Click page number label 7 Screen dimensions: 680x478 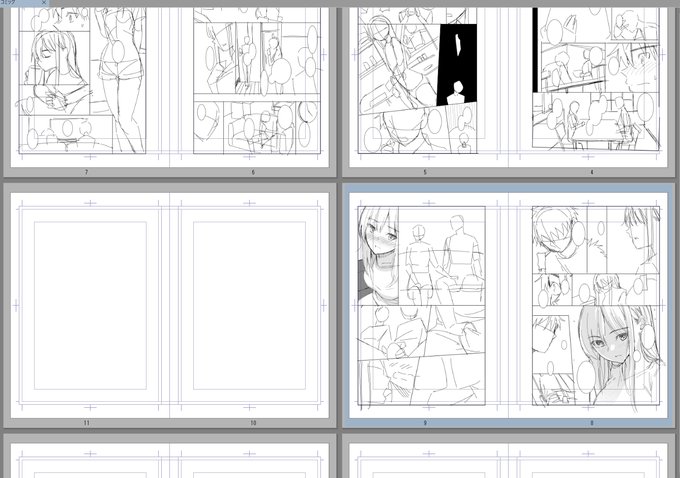(86, 172)
